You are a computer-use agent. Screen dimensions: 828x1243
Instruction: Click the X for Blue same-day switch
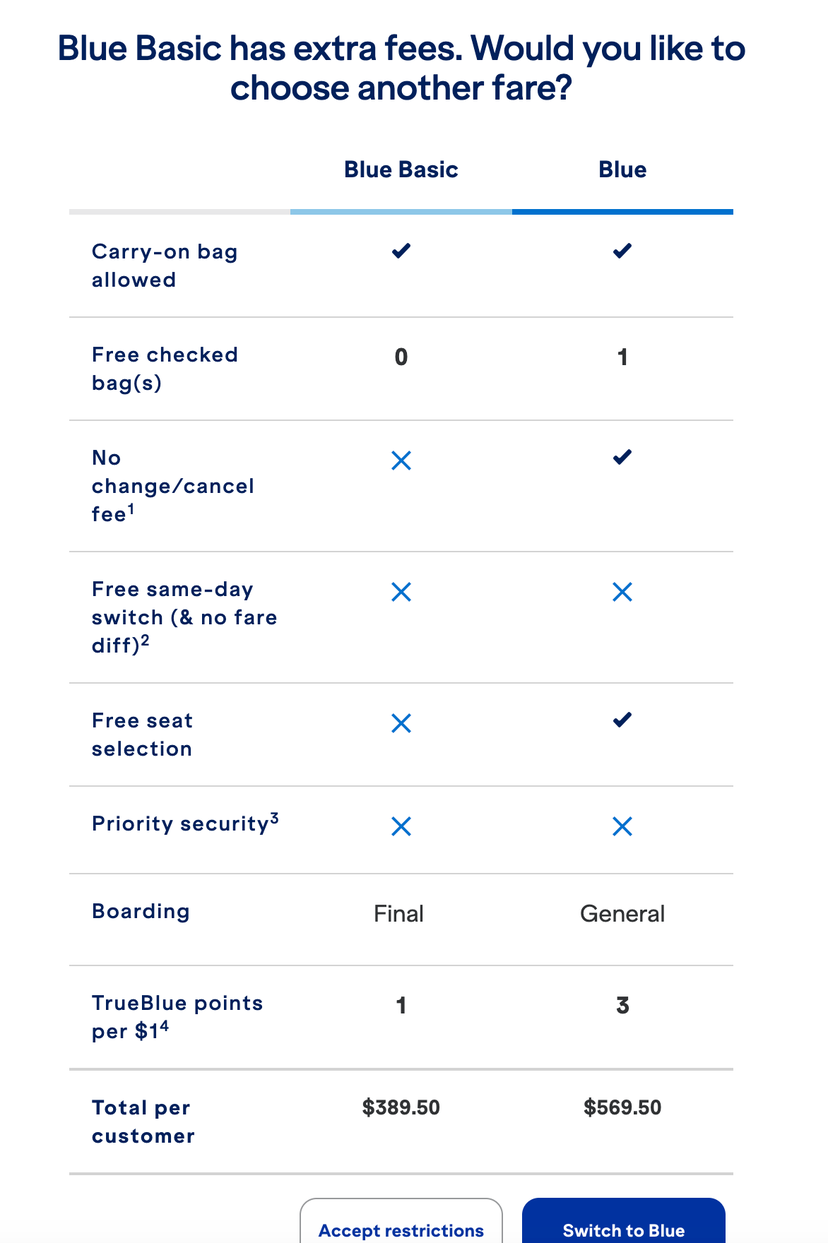click(x=621, y=591)
